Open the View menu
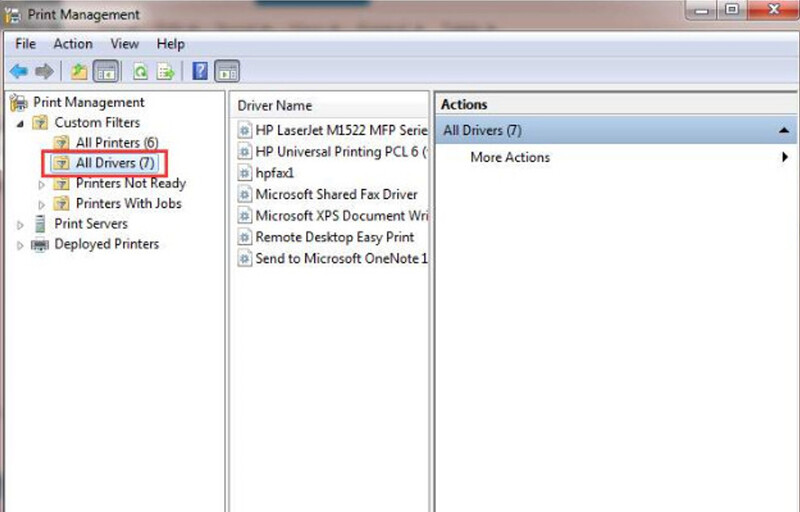The width and height of the screenshot is (800, 512). (124, 44)
